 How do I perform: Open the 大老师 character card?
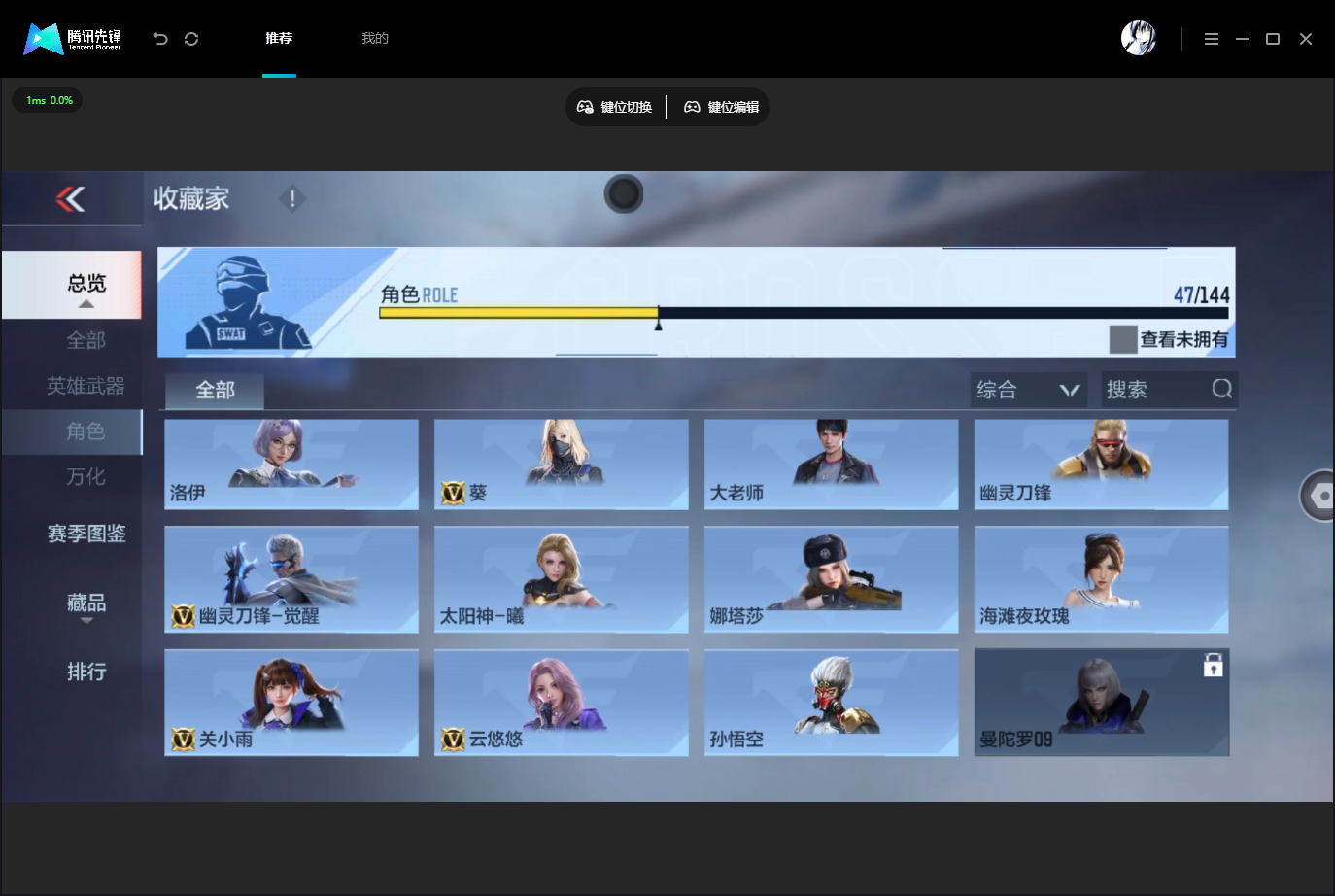click(x=832, y=465)
